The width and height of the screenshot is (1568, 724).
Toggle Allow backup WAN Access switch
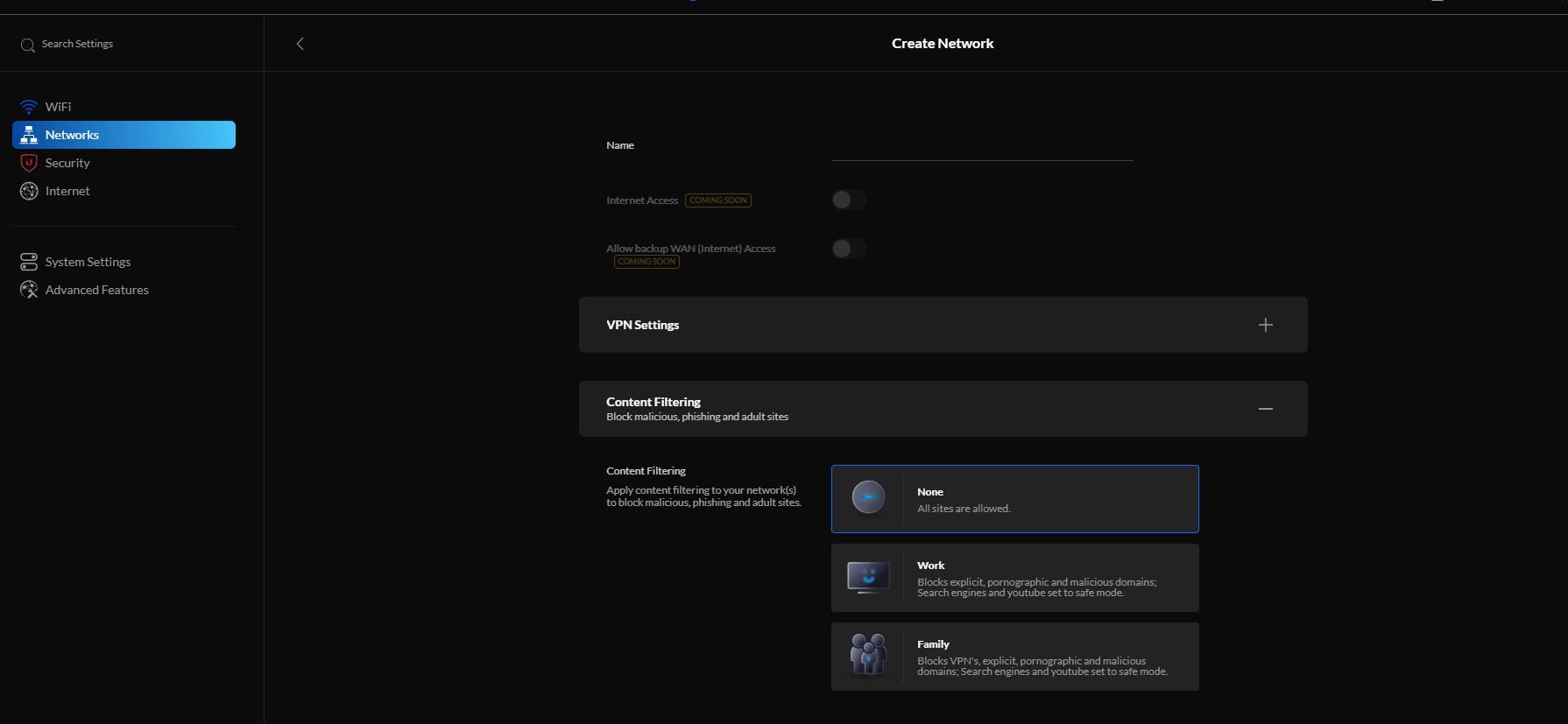point(848,249)
